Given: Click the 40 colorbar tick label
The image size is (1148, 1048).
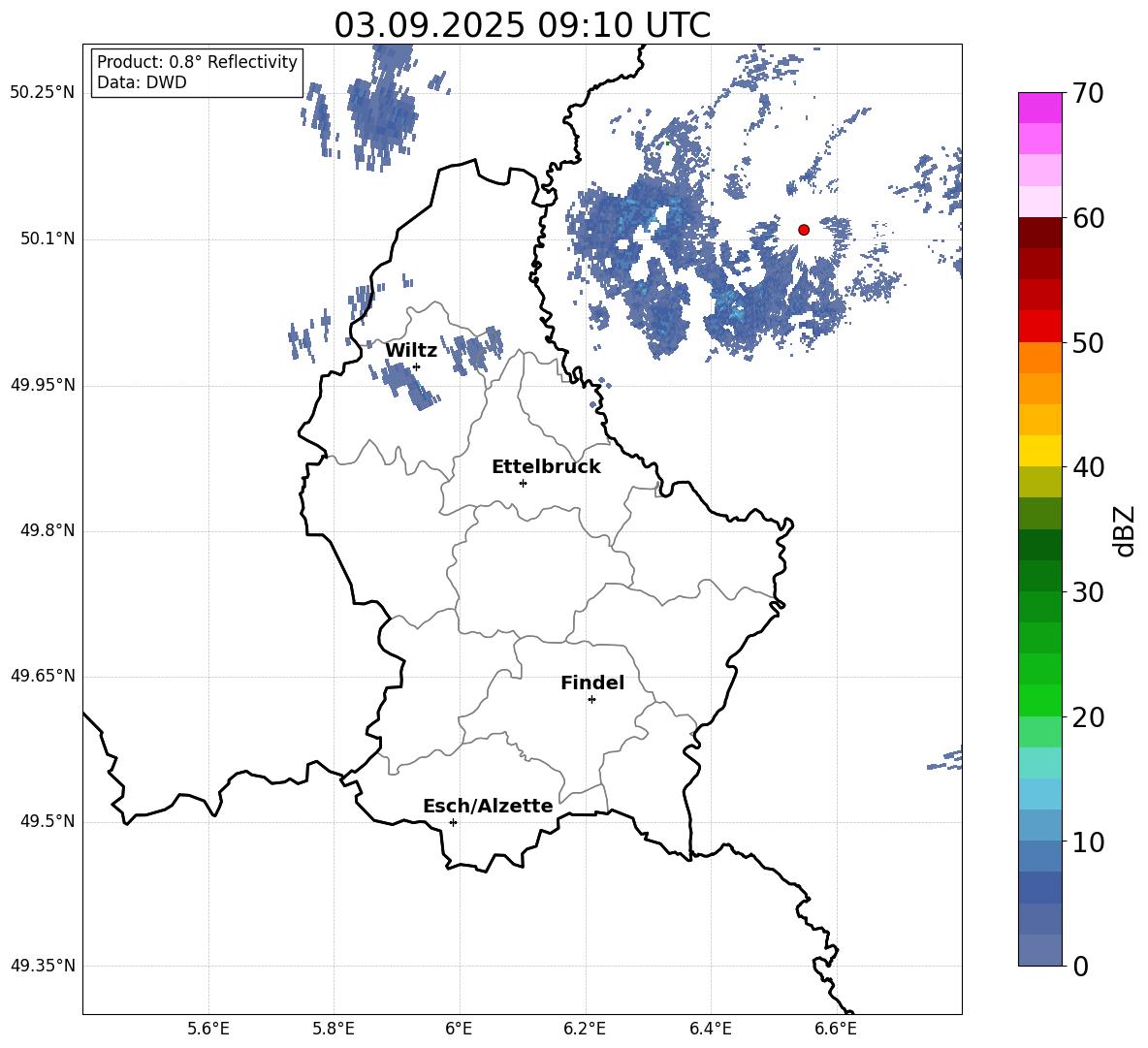Looking at the screenshot, I should 1088,467.
